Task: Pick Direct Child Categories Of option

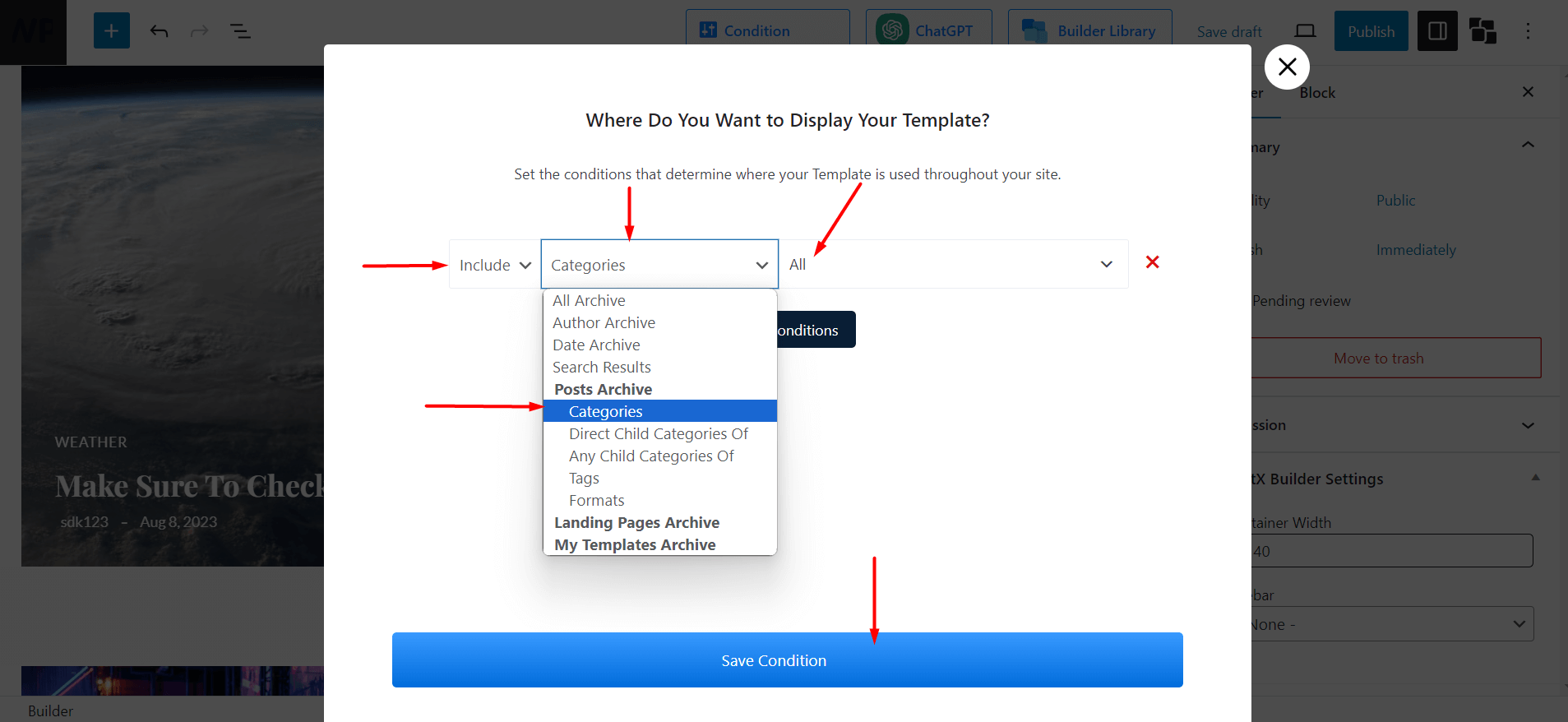Action: click(658, 434)
